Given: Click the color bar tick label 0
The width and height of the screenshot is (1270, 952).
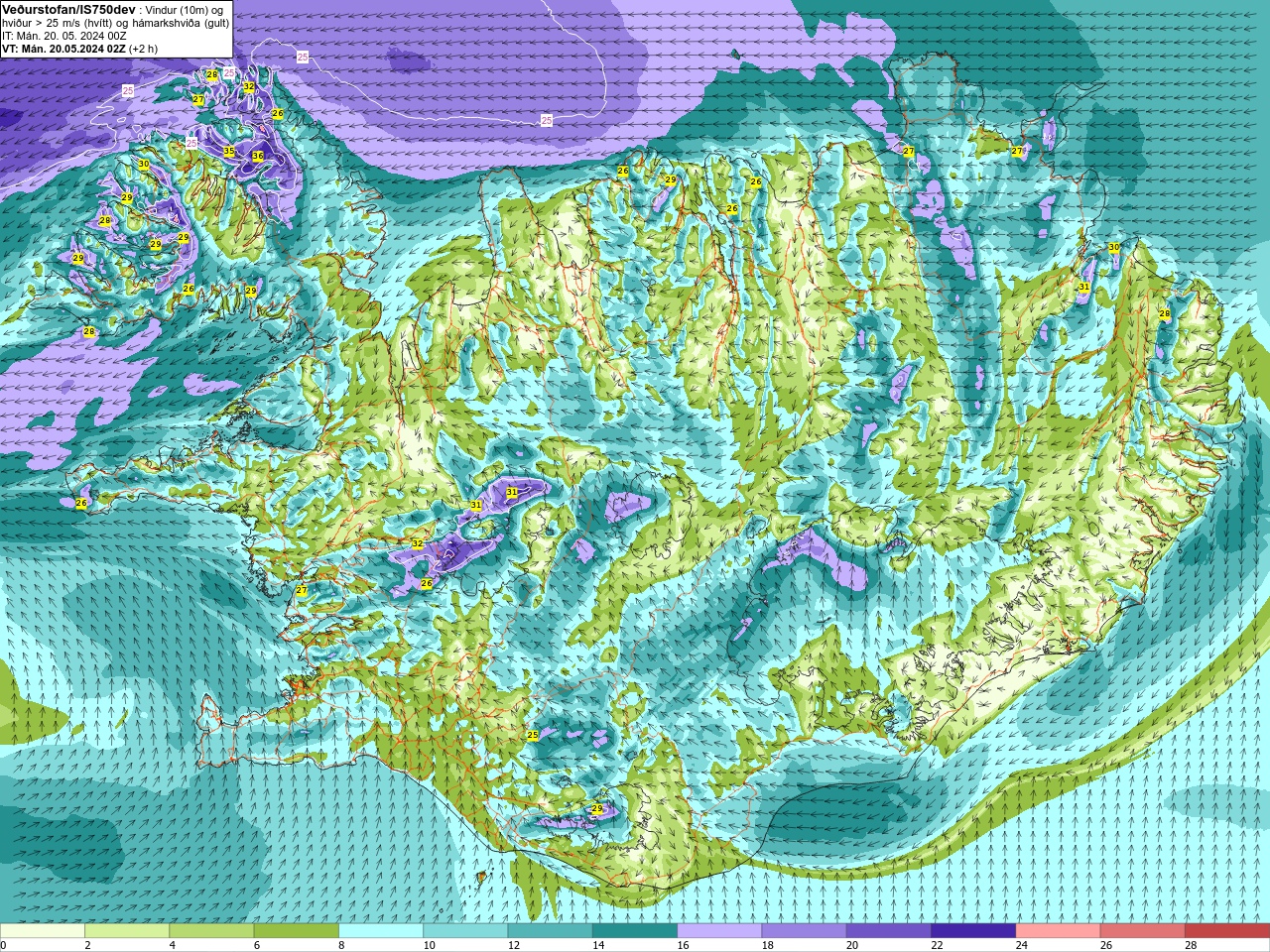Looking at the screenshot, I should click(x=3, y=945).
